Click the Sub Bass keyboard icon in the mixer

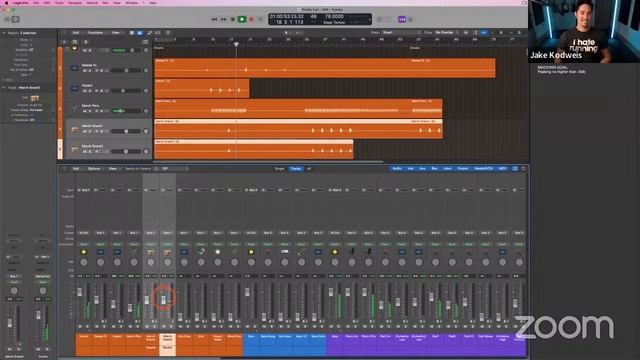coord(284,252)
